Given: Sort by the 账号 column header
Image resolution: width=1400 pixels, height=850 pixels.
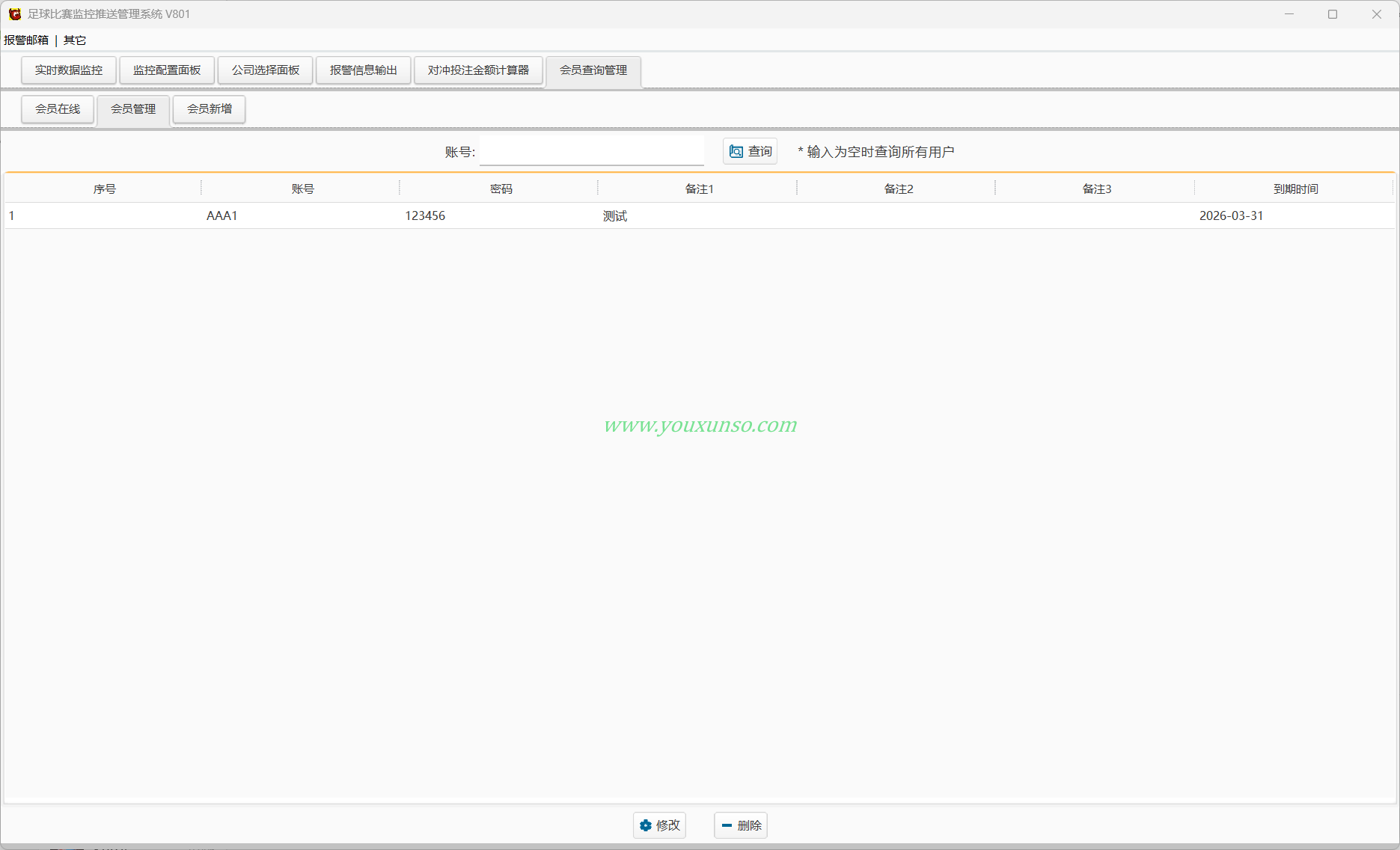Looking at the screenshot, I should (x=302, y=189).
